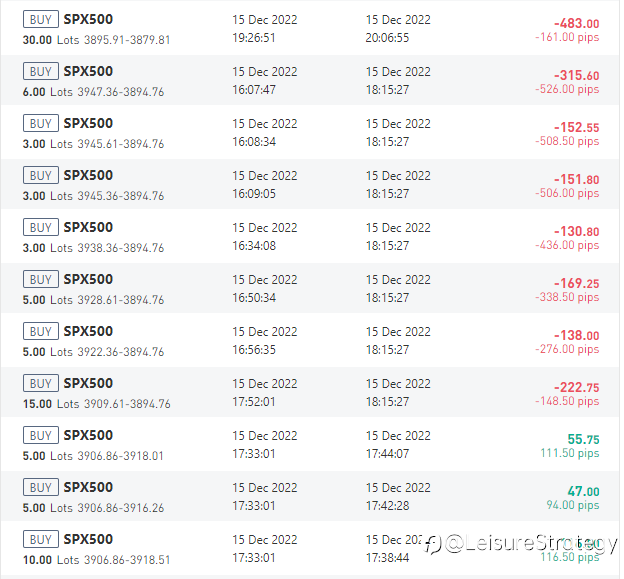
Task: Click the -506.00 pips value
Action: point(567,194)
